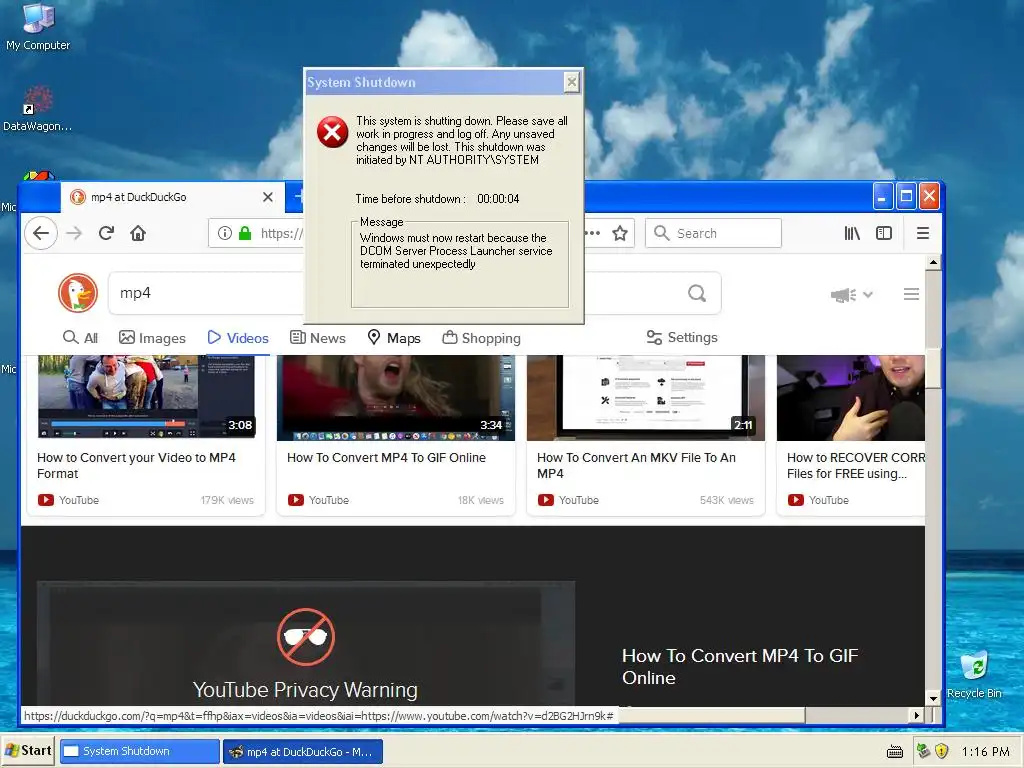Switch to the News search tab

pos(317,338)
